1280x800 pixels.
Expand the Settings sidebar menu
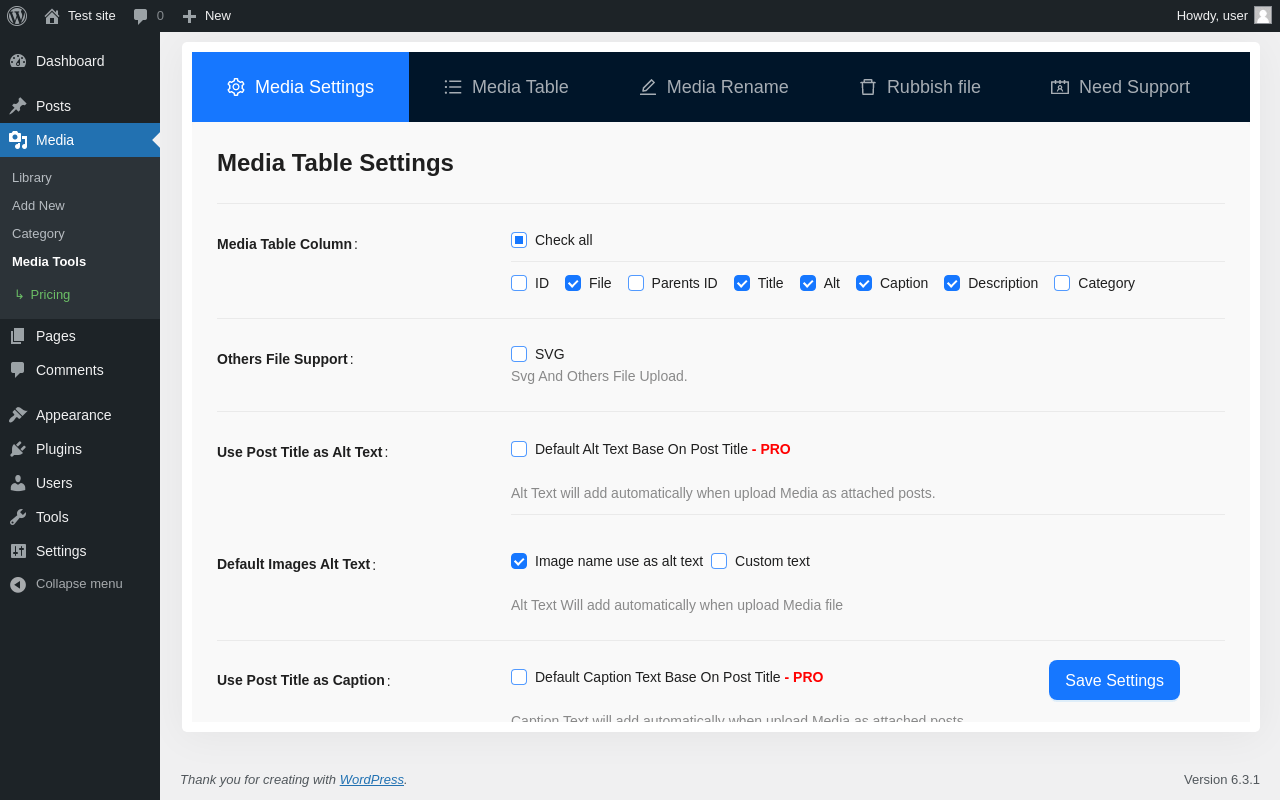(61, 551)
